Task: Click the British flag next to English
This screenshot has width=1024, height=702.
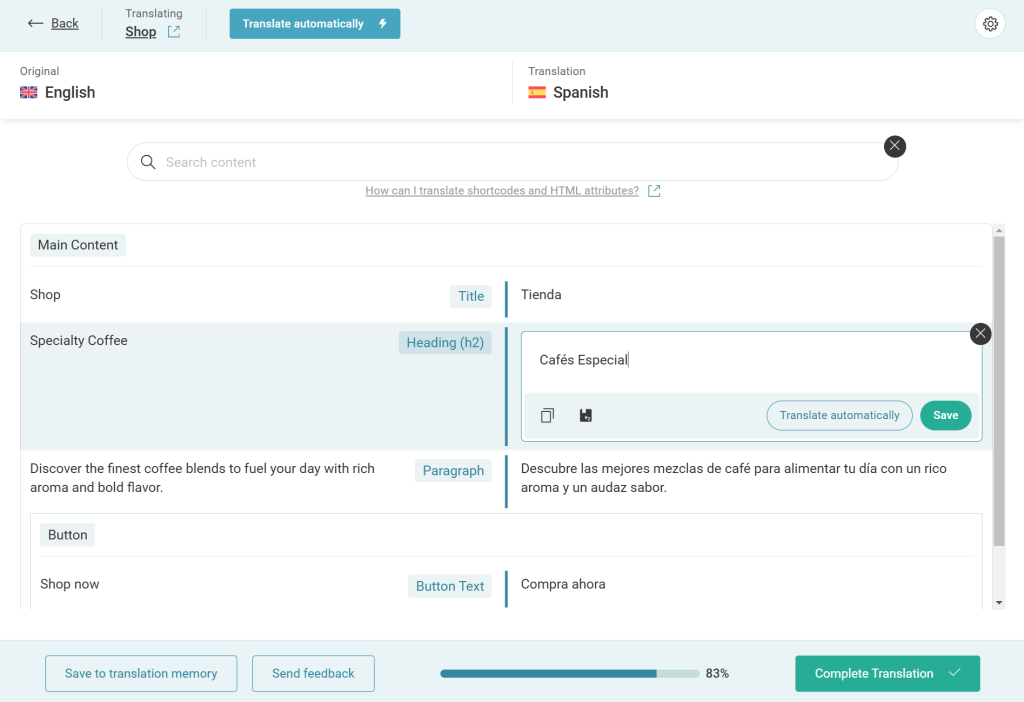Action: tap(27, 91)
